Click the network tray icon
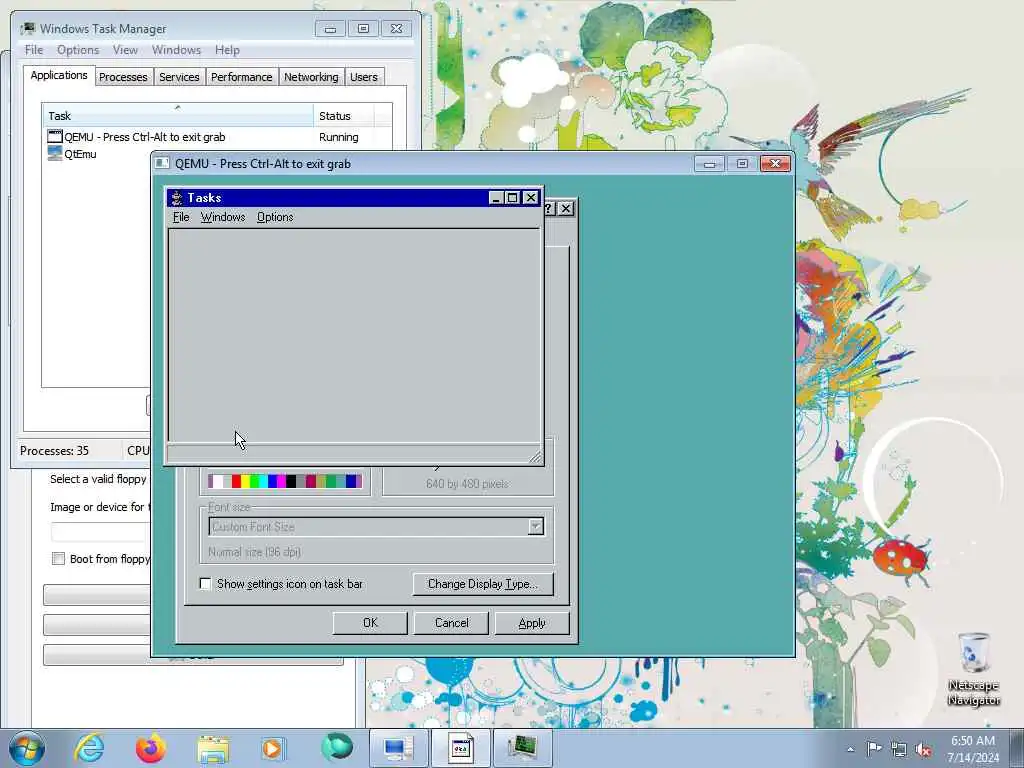Image resolution: width=1024 pixels, height=768 pixels. click(x=899, y=749)
